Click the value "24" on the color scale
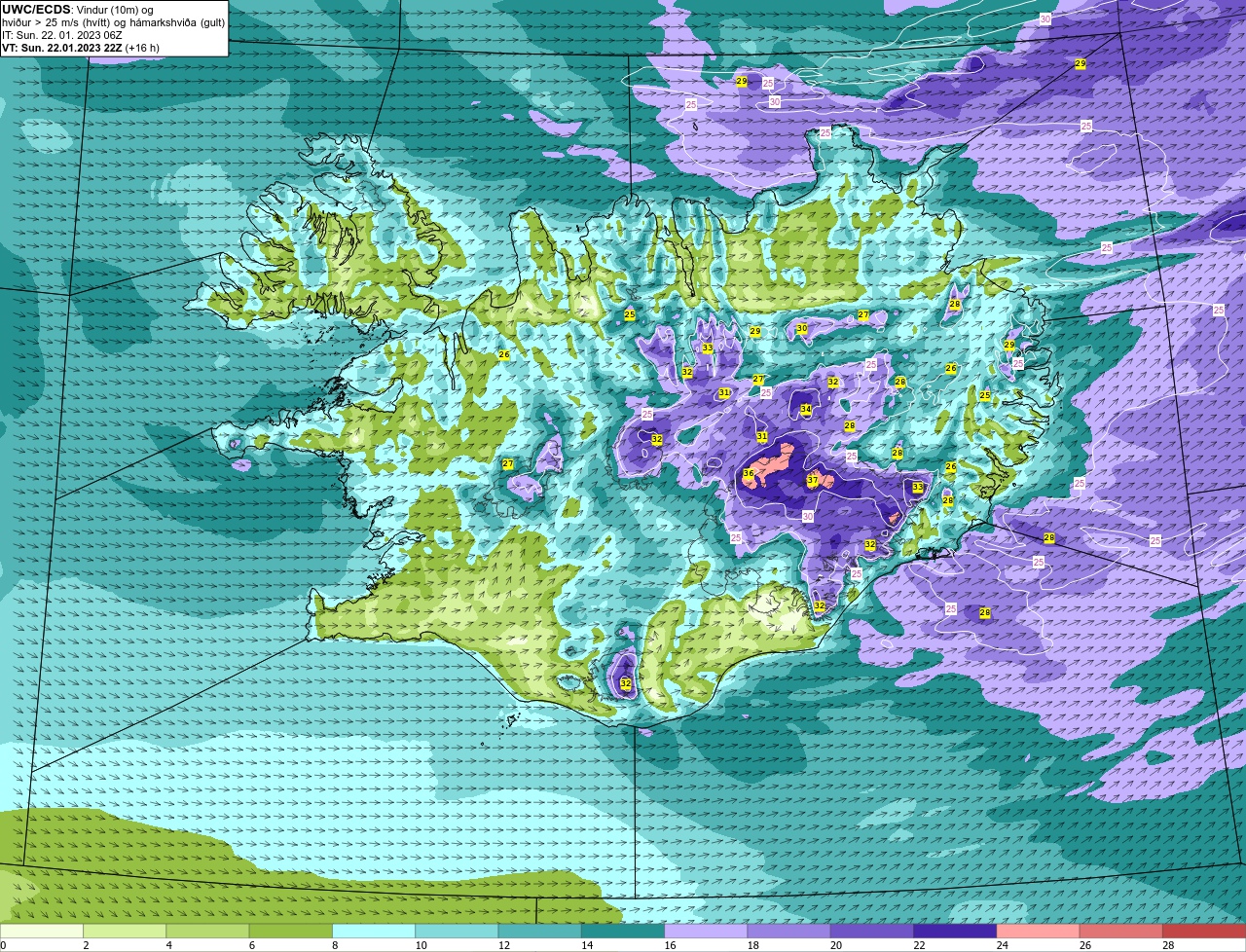This screenshot has height=952, width=1246. tap(1002, 945)
